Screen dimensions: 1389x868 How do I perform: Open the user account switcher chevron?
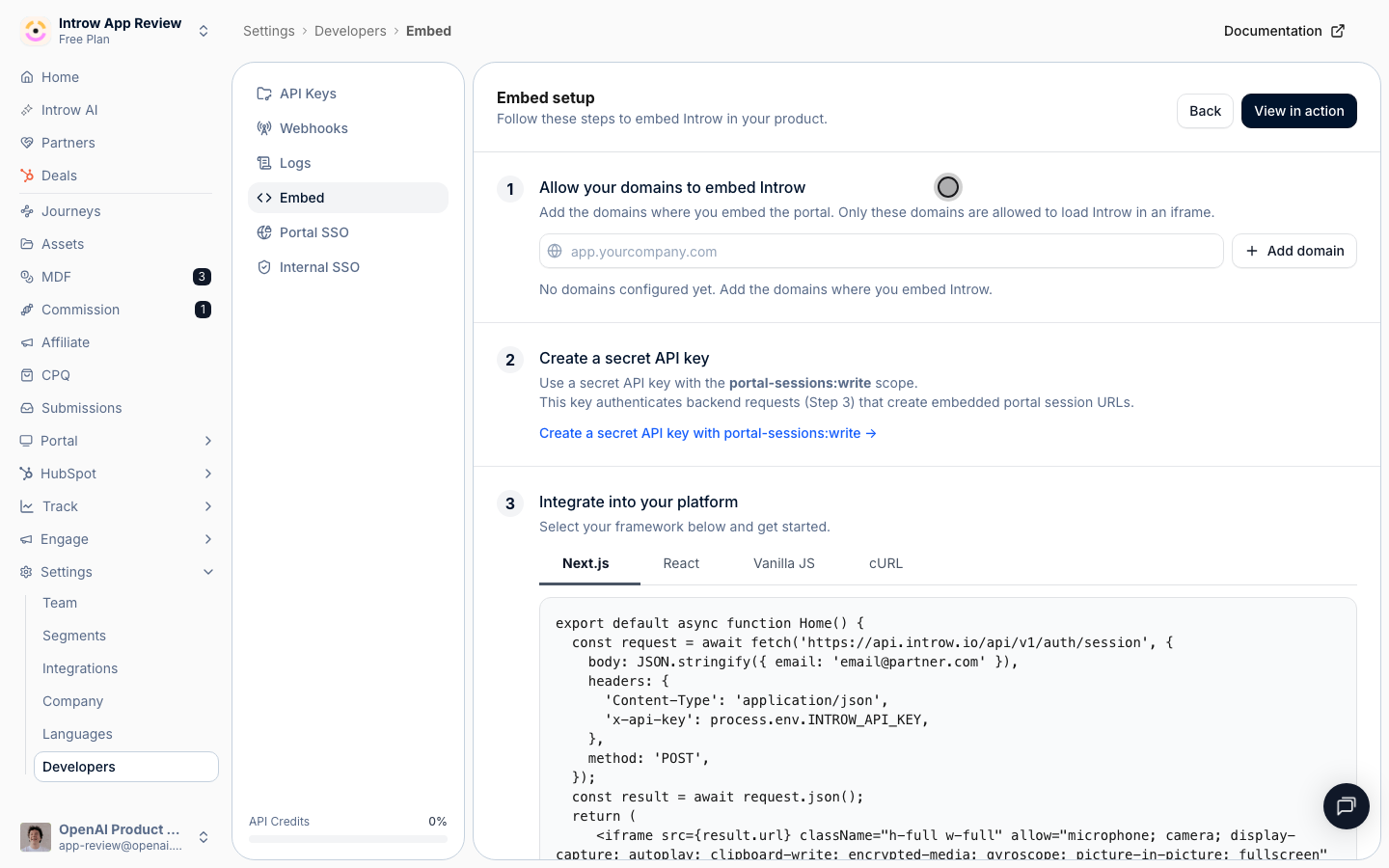204,837
